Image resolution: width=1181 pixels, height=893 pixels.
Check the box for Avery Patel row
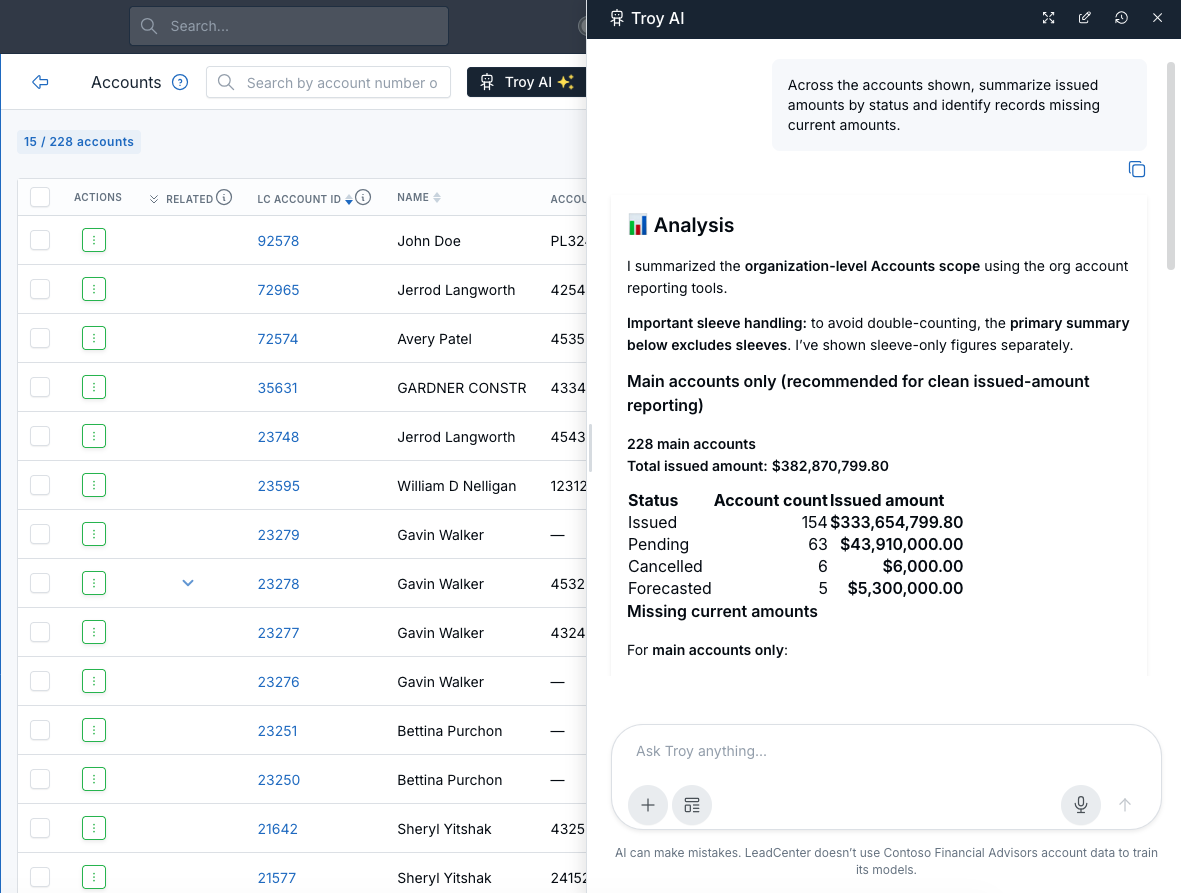[40, 338]
